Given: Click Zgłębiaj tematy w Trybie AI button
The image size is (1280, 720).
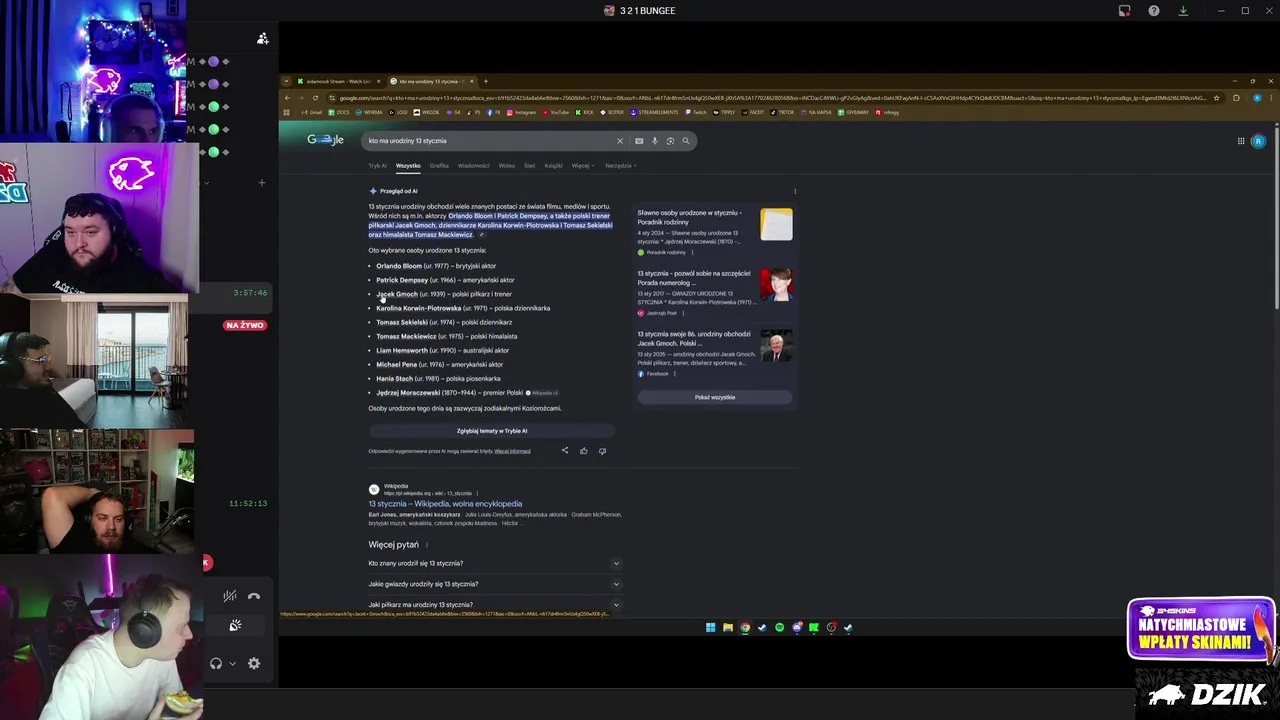Looking at the screenshot, I should point(492,431).
